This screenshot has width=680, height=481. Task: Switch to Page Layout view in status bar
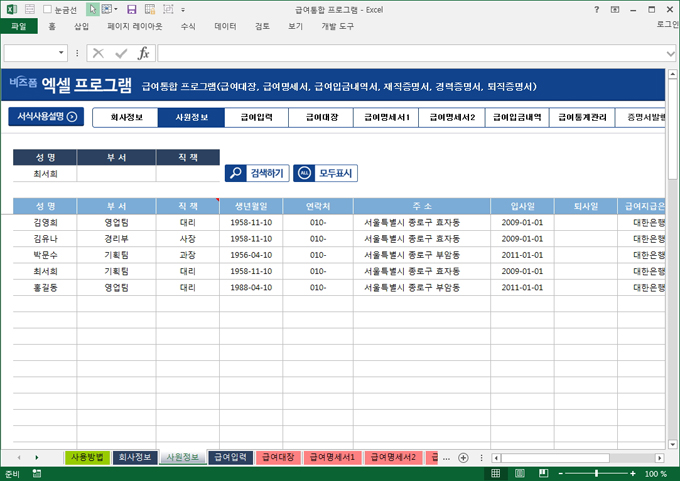coord(520,473)
